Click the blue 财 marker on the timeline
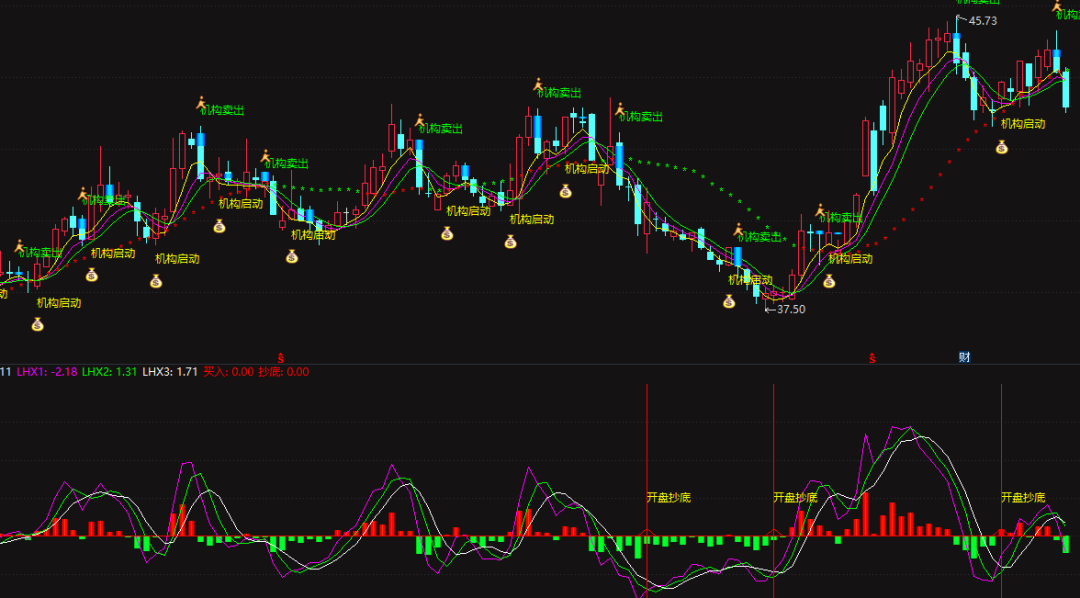Viewport: 1080px width, 598px height. tap(964, 357)
